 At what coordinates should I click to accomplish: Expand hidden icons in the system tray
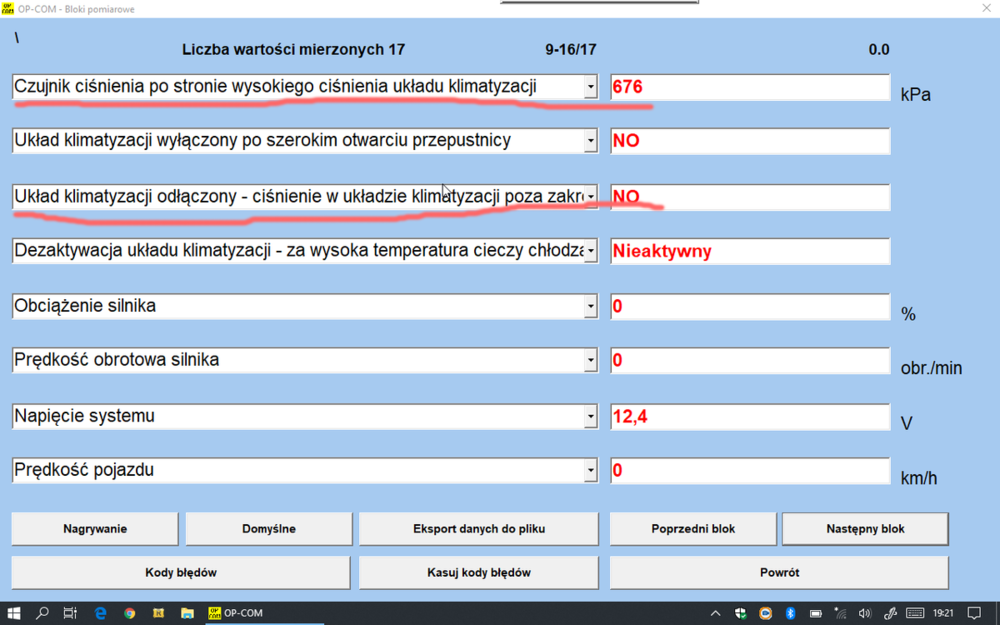click(x=715, y=612)
